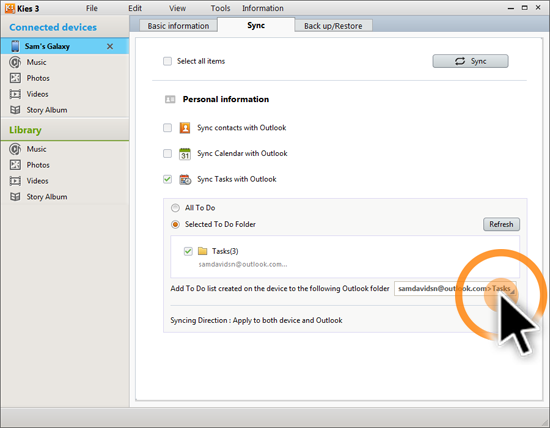Image resolution: width=550 pixels, height=428 pixels.
Task: Click the Sync button
Action: click(470, 61)
